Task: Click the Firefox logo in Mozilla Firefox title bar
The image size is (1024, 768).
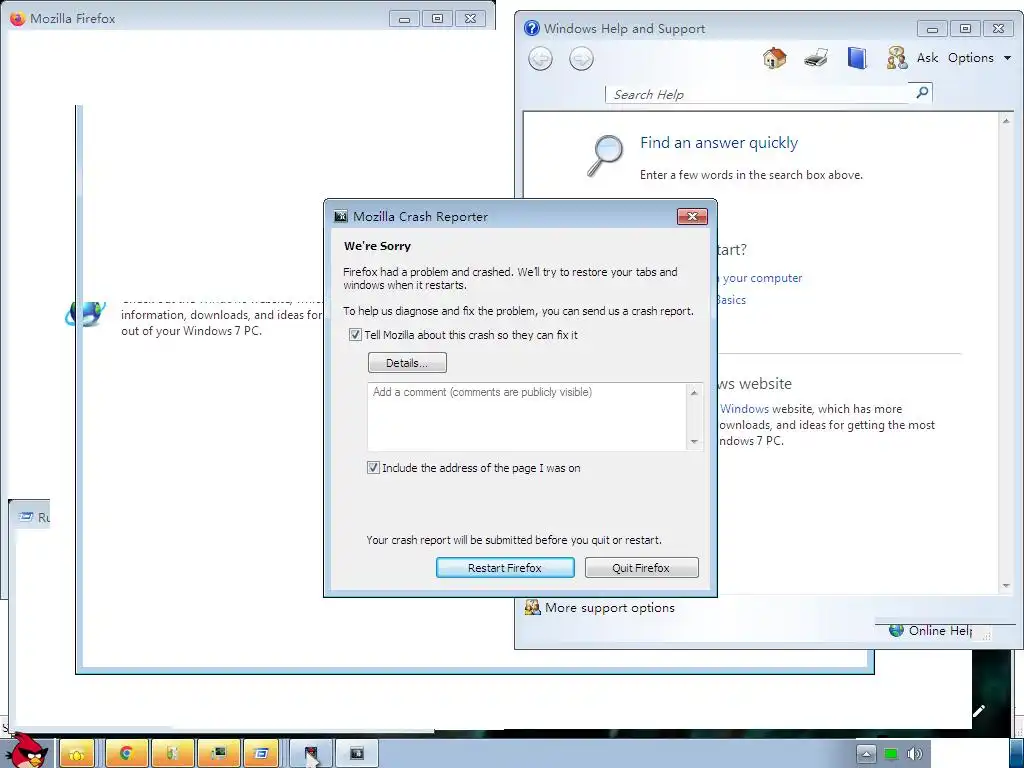Action: click(x=18, y=18)
